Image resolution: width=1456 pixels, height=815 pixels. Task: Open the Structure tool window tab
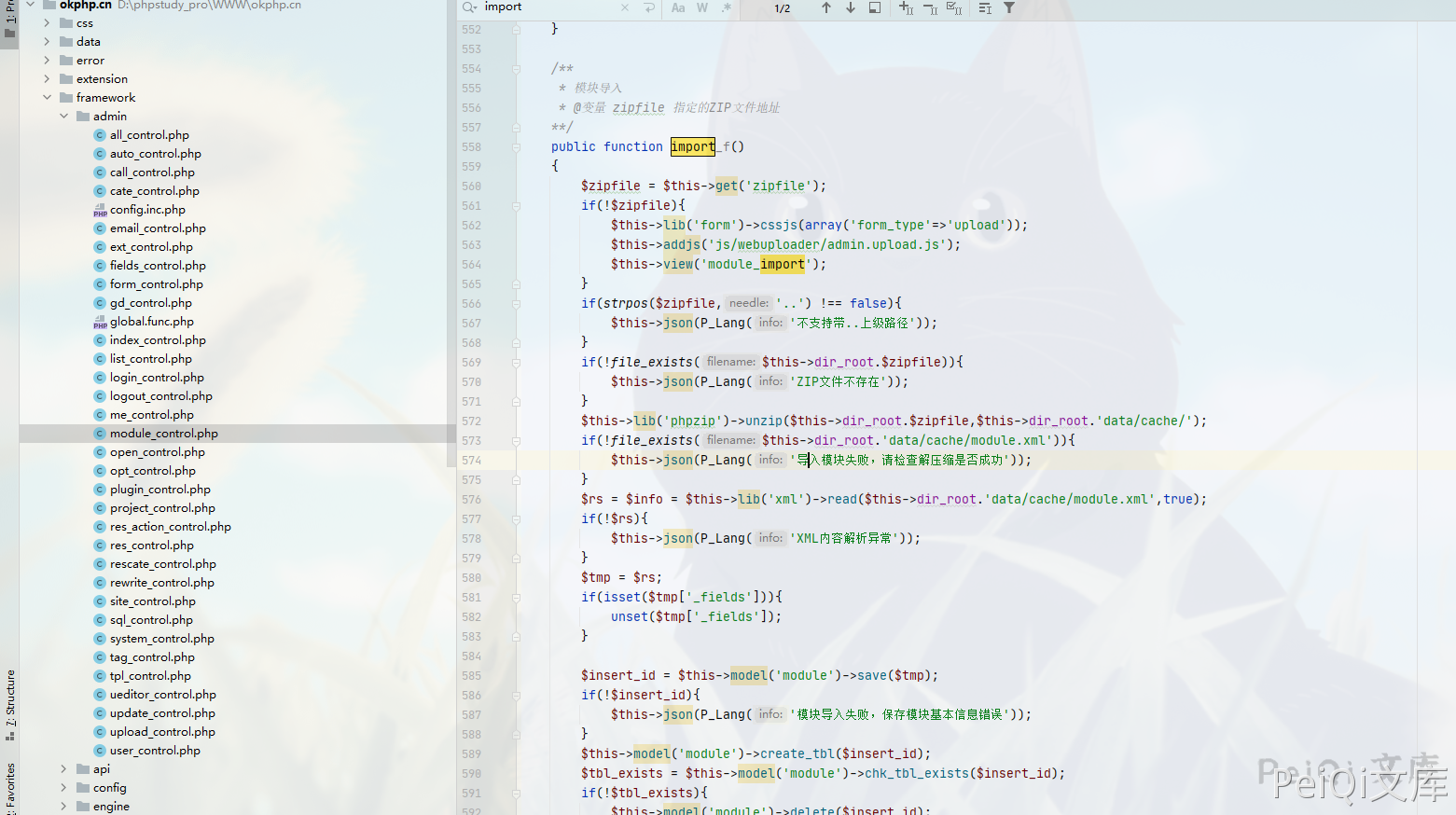pos(10,699)
